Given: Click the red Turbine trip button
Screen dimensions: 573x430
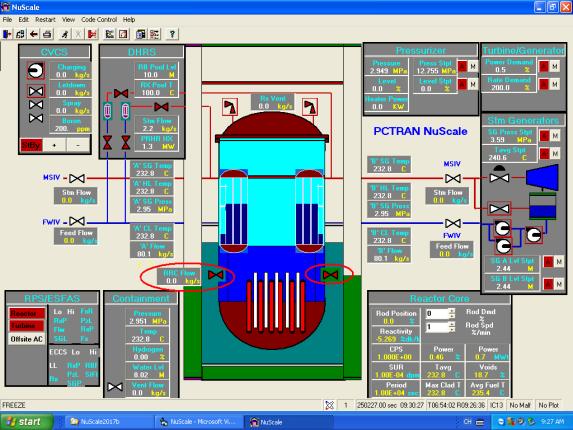Looking at the screenshot, I should (26, 326).
